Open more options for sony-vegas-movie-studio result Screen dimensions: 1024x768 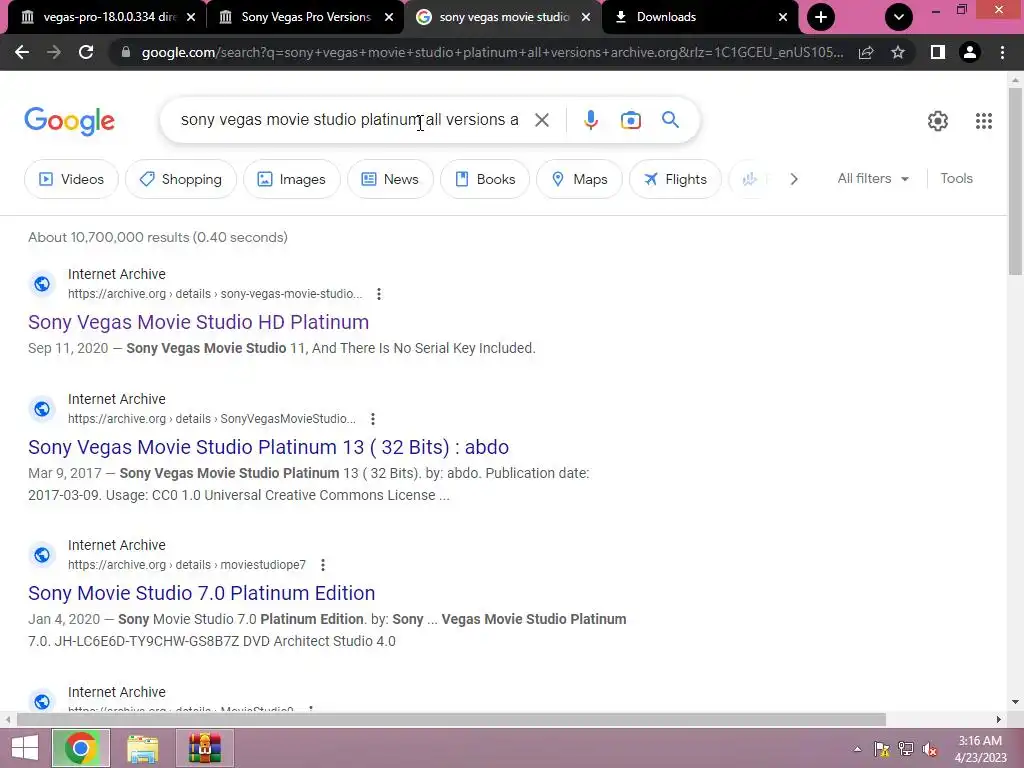point(379,294)
